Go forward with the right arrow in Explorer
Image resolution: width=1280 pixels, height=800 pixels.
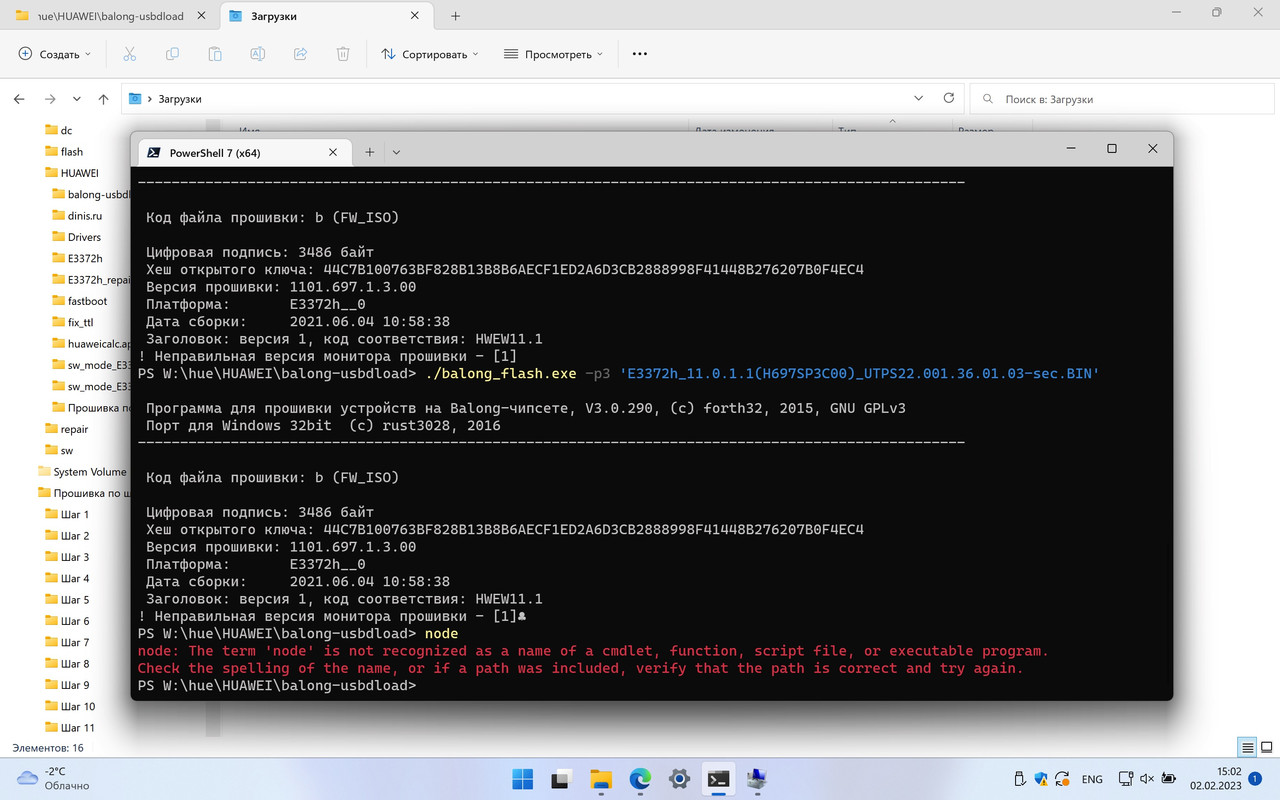coord(49,99)
